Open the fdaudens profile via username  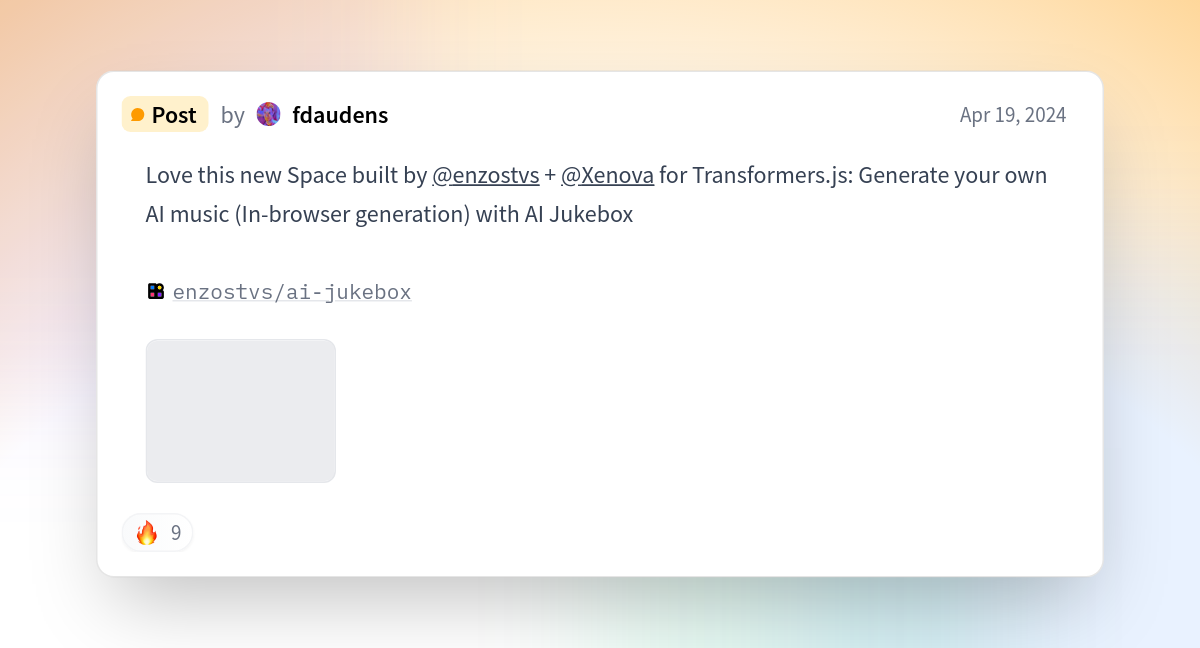[x=340, y=115]
